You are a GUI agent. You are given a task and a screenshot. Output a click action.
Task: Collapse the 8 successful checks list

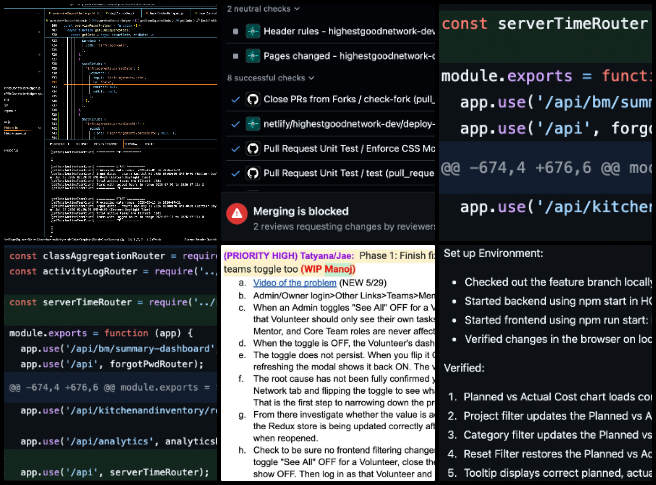[270, 78]
